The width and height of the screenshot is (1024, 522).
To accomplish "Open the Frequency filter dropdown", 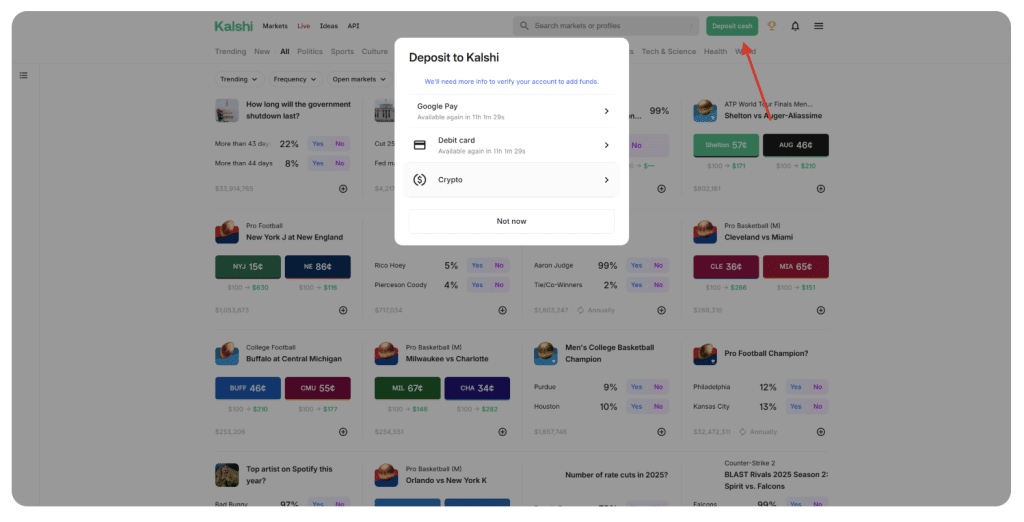I will point(294,79).
